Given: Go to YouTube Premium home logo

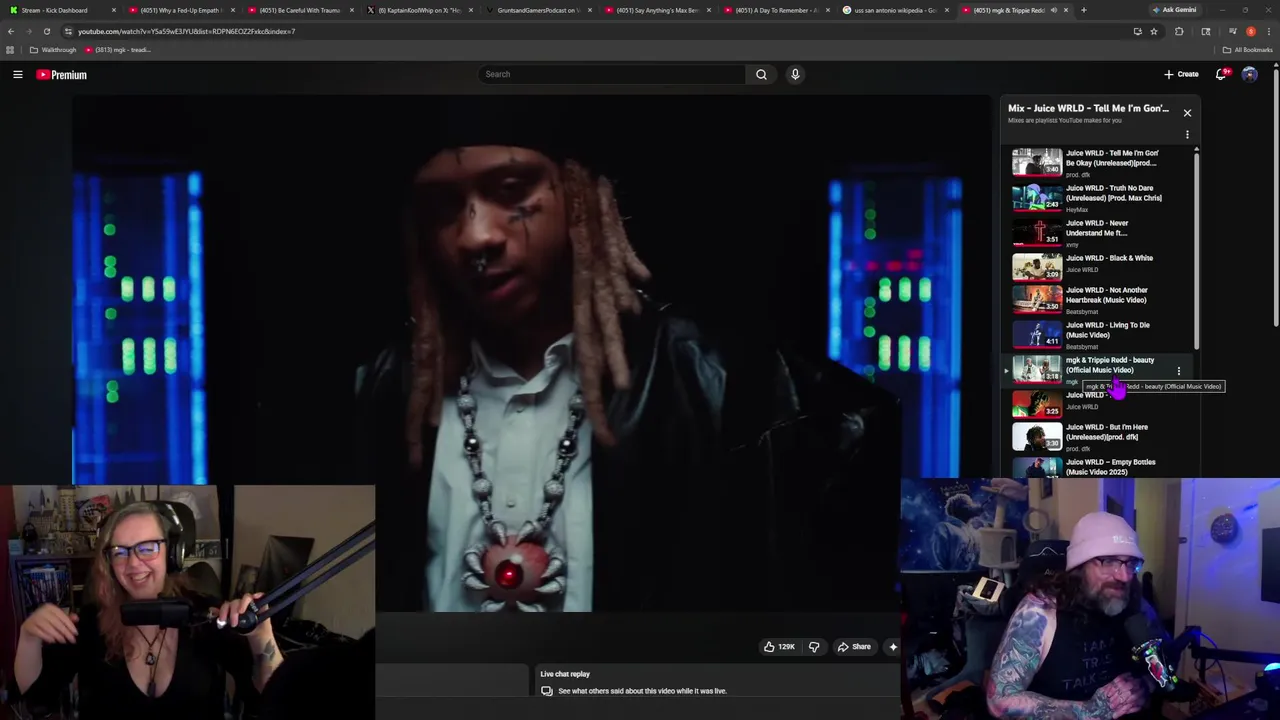Looking at the screenshot, I should tap(62, 74).
